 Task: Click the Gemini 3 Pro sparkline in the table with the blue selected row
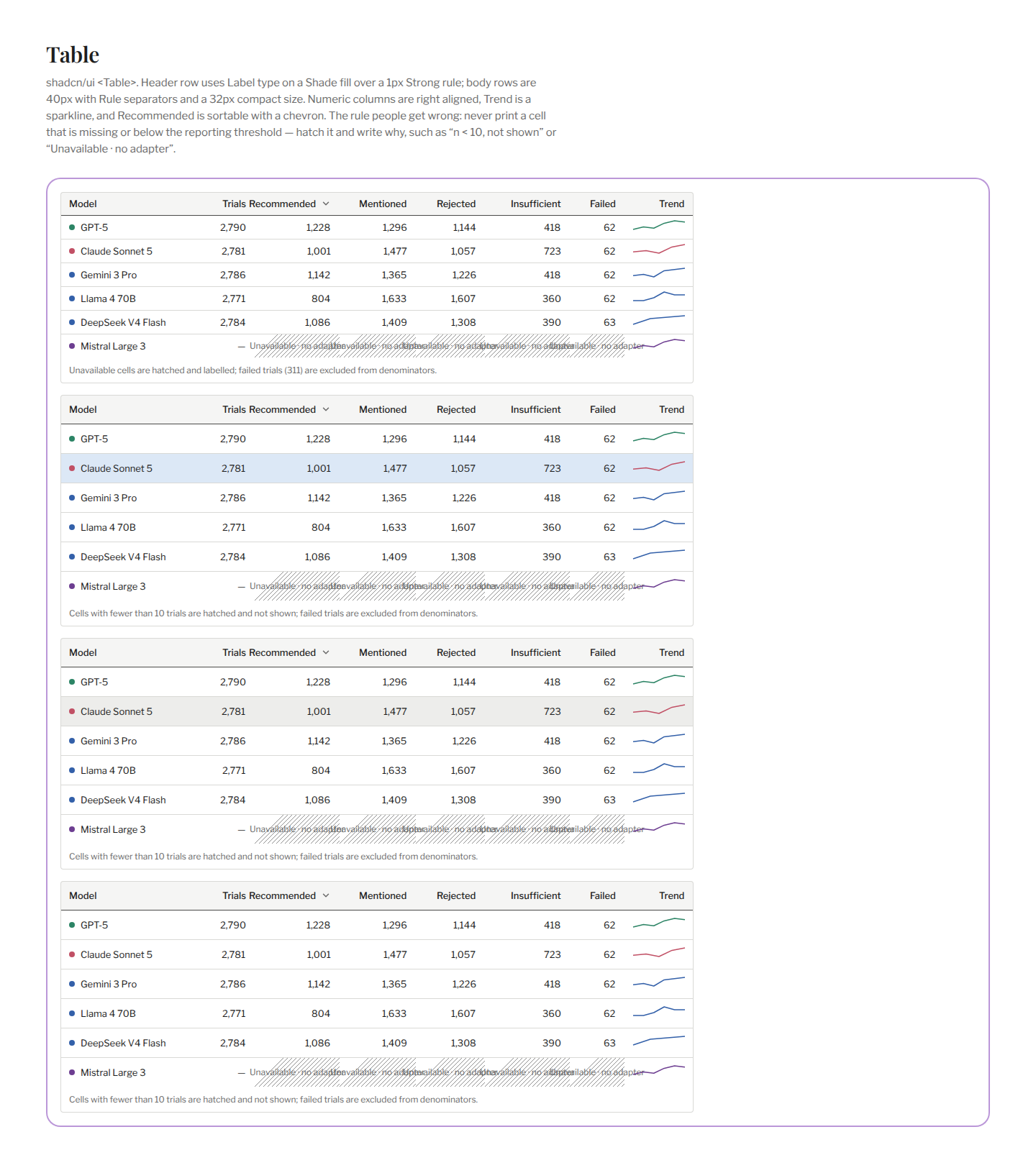659,496
